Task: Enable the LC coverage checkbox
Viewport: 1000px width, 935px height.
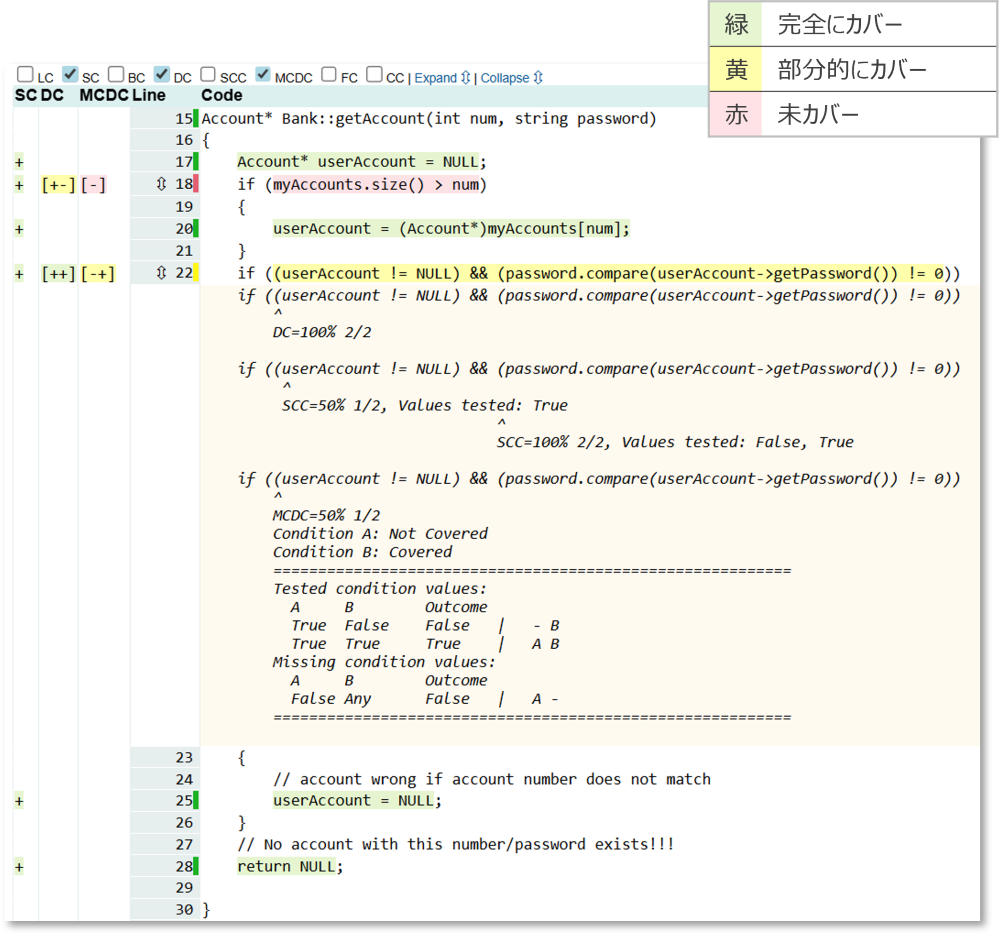Action: pyautogui.click(x=25, y=75)
